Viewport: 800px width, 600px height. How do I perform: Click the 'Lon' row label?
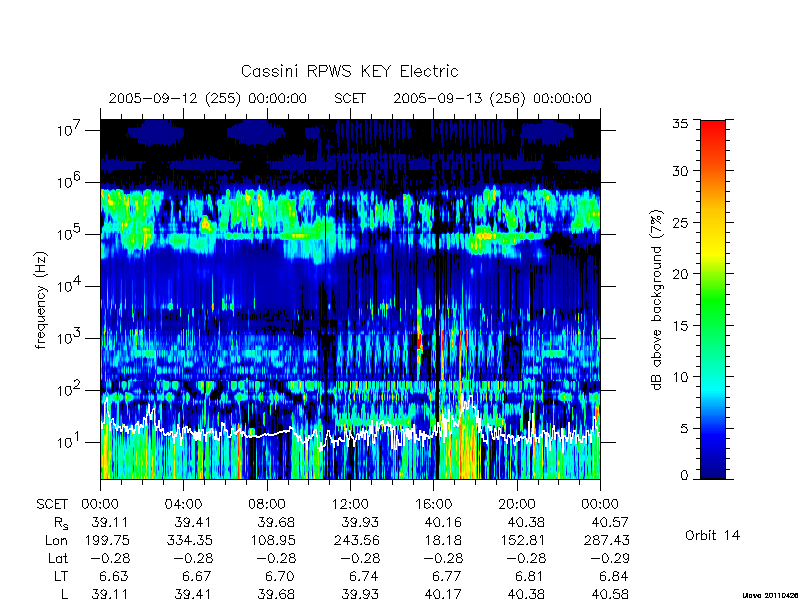56,540
